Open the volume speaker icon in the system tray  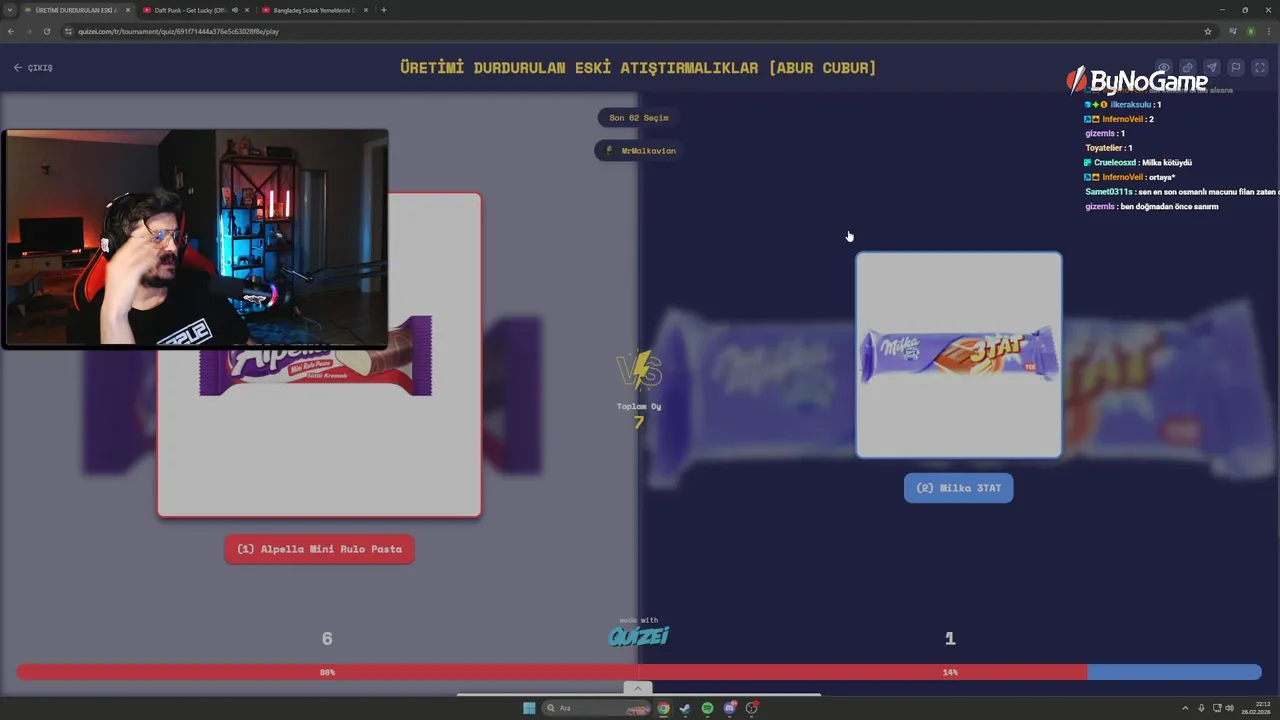click(1229, 708)
